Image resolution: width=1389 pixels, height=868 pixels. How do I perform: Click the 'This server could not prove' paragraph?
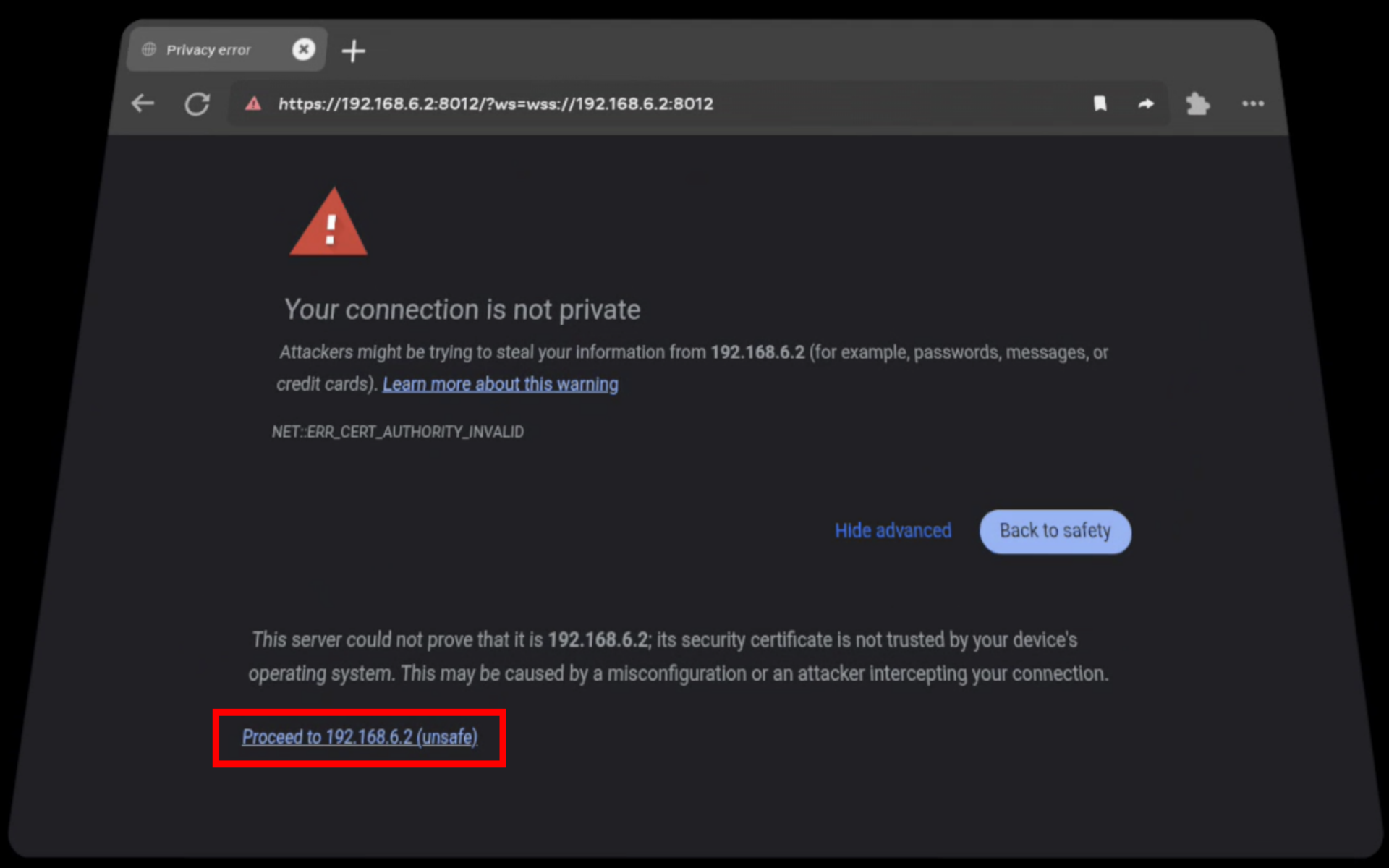tap(678, 657)
